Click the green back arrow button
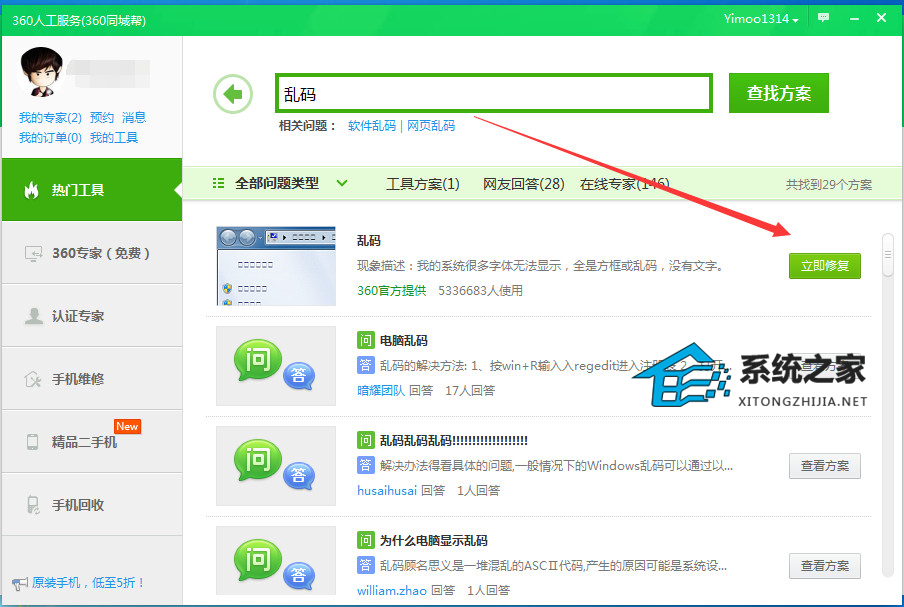 [x=233, y=94]
